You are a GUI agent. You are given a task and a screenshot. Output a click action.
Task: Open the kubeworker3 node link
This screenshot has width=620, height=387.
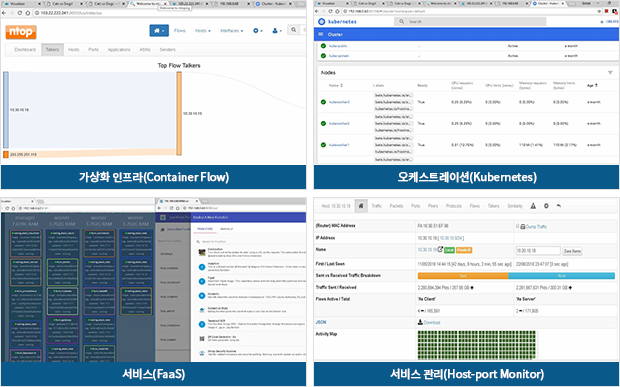point(339,102)
